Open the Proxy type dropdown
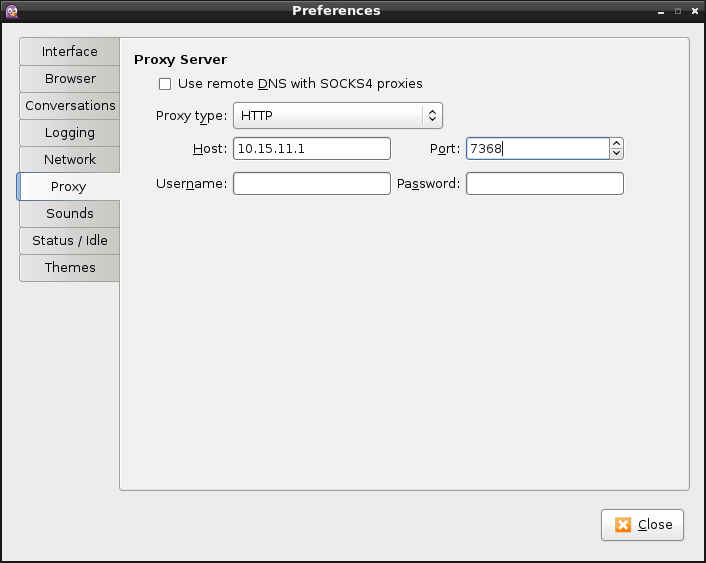 [x=338, y=116]
